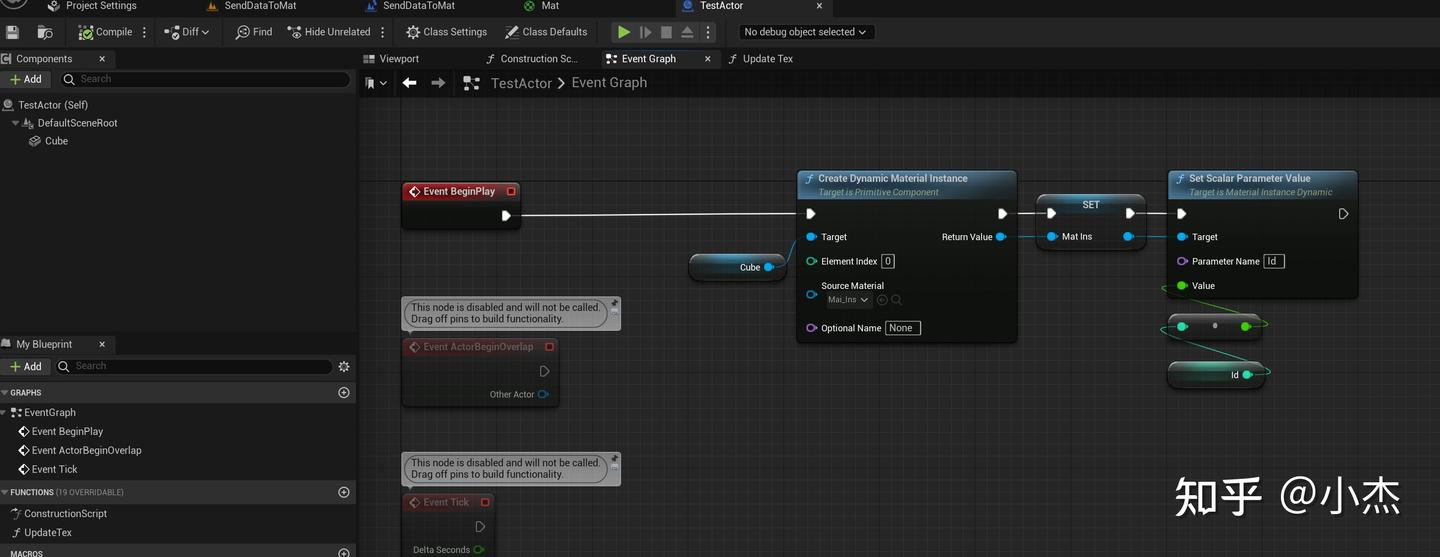Image resolution: width=1440 pixels, height=557 pixels.
Task: Open Source Material Mai_Ins dropdown
Action: pos(848,300)
